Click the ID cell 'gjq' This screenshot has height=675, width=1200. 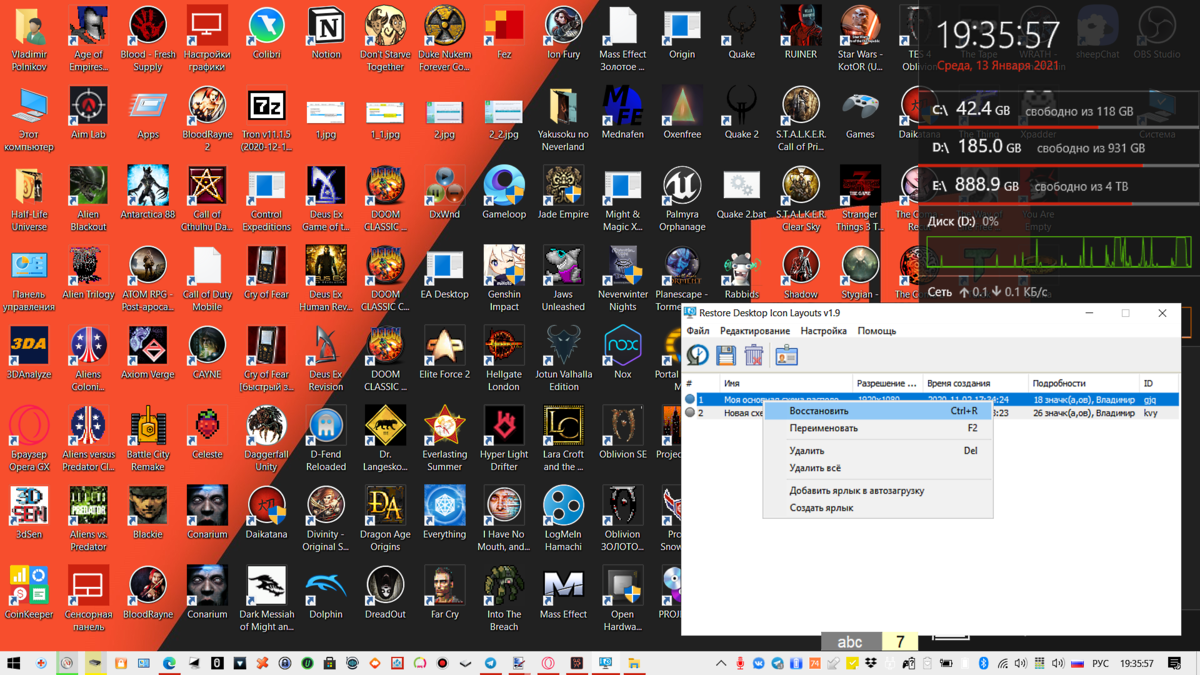point(1150,400)
